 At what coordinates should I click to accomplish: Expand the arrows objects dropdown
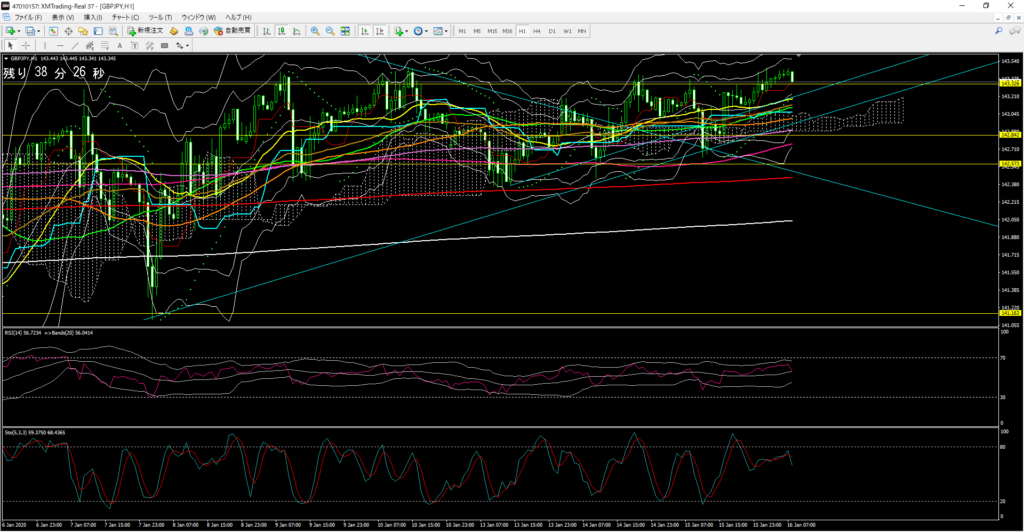pyautogui.click(x=187, y=45)
